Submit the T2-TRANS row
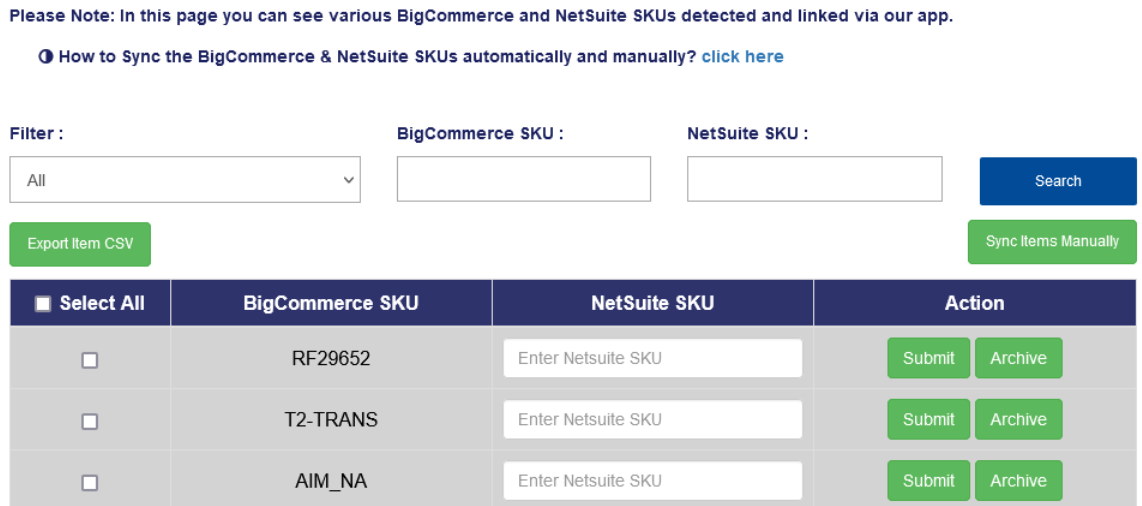1142x506 pixels. click(x=928, y=419)
